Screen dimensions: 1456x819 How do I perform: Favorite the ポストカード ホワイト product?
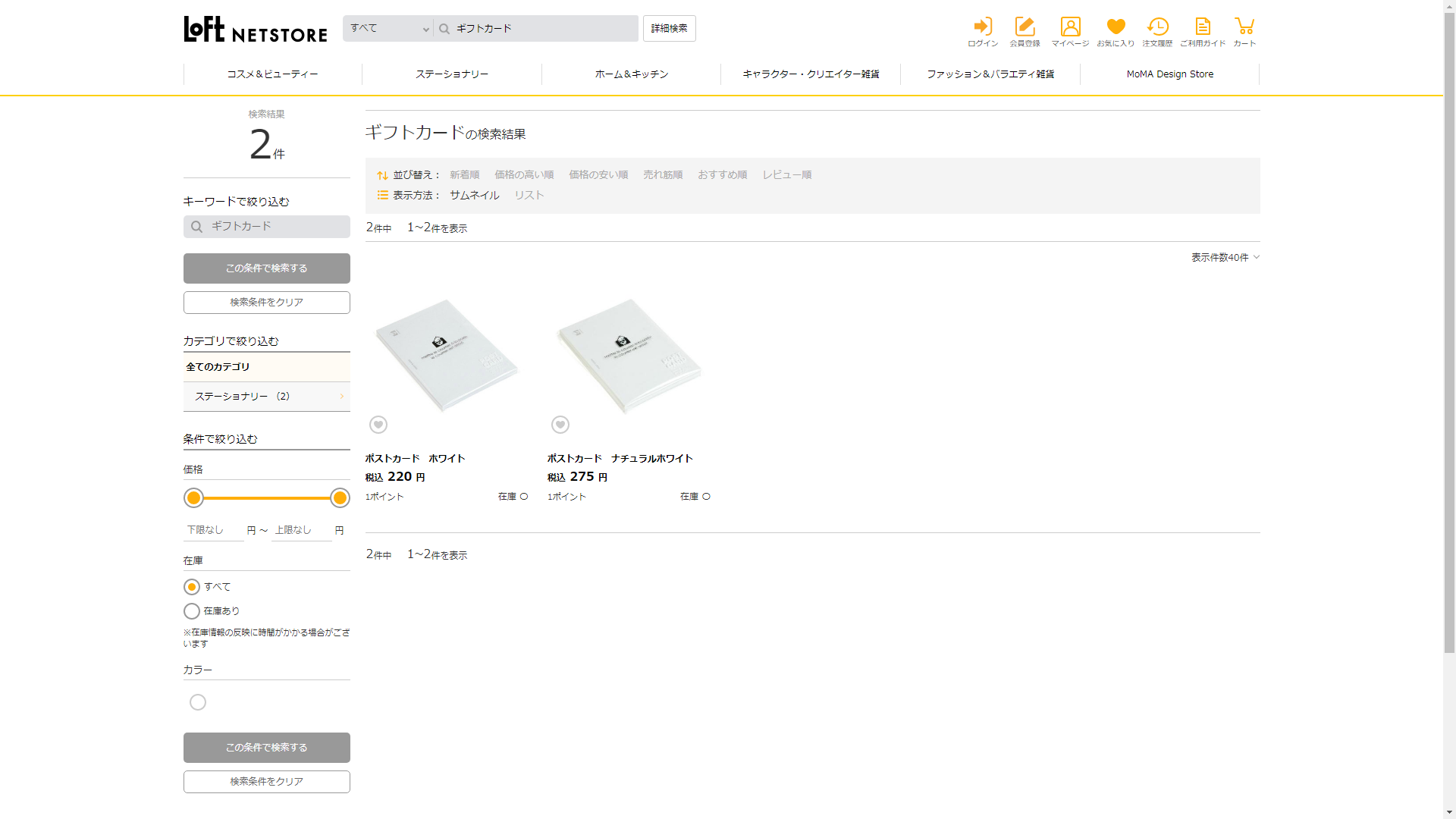378,425
